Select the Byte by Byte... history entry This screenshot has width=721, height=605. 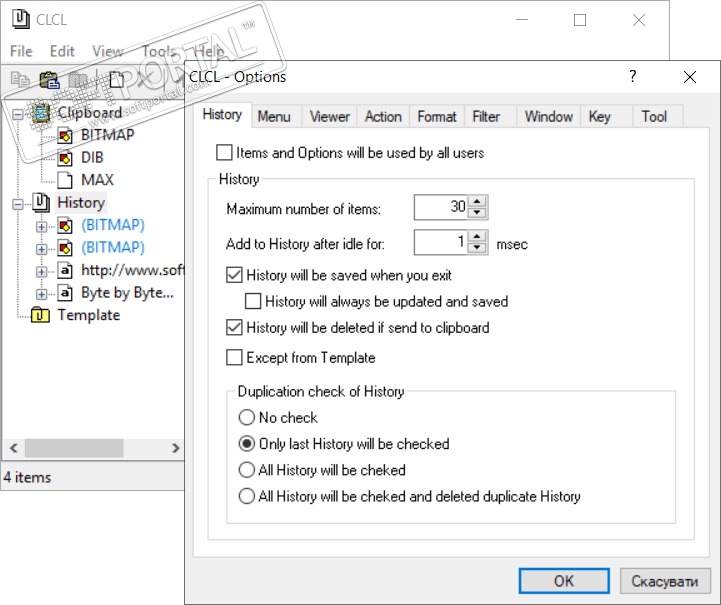click(127, 293)
